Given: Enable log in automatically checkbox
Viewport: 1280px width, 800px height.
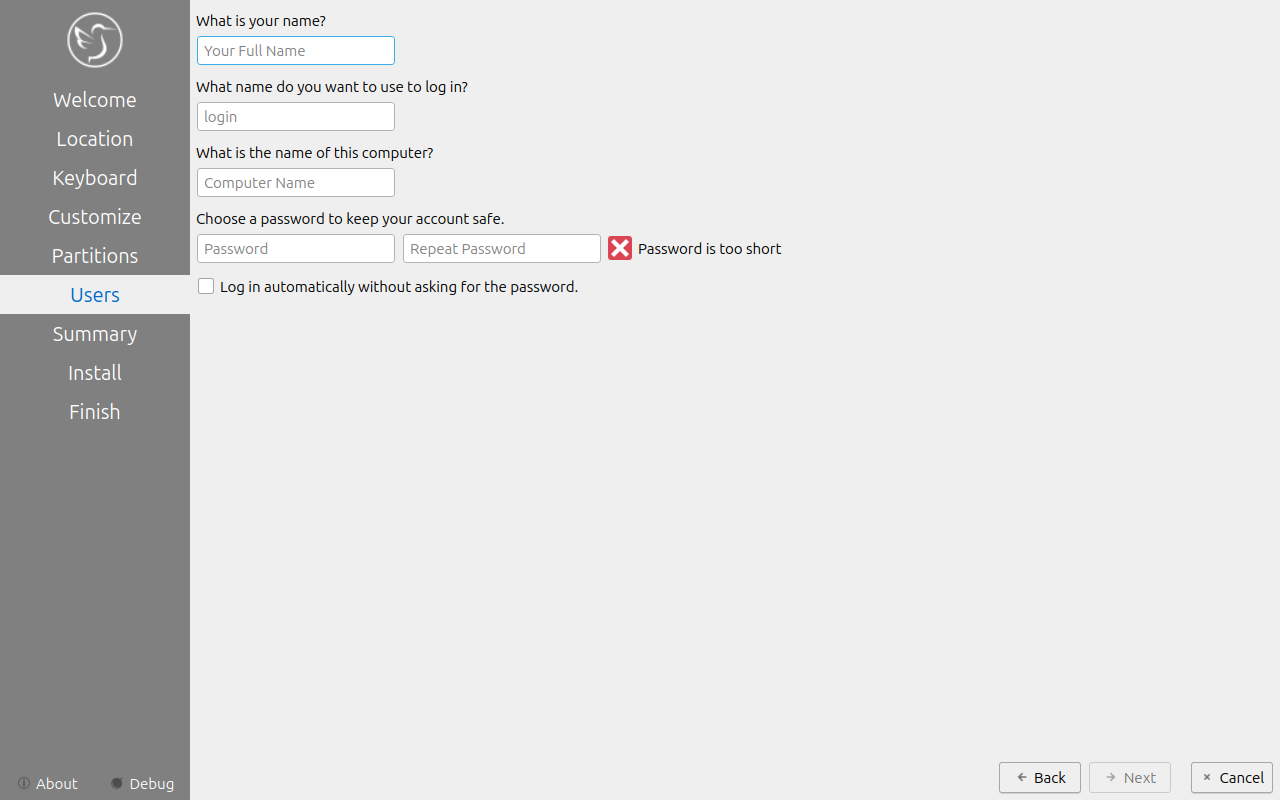Looking at the screenshot, I should [x=206, y=286].
